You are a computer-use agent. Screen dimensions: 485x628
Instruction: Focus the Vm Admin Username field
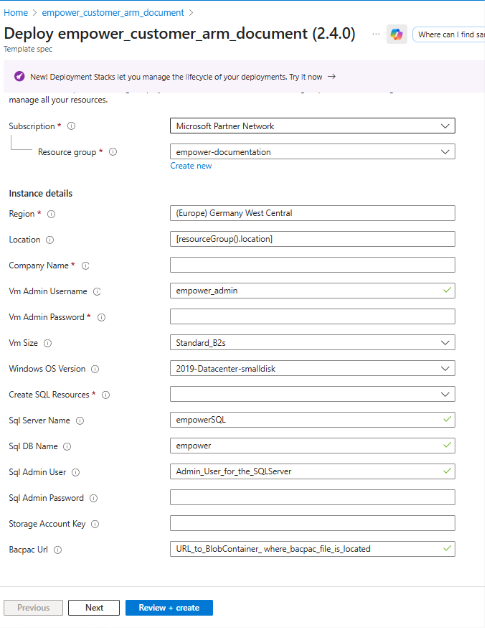tap(312, 291)
